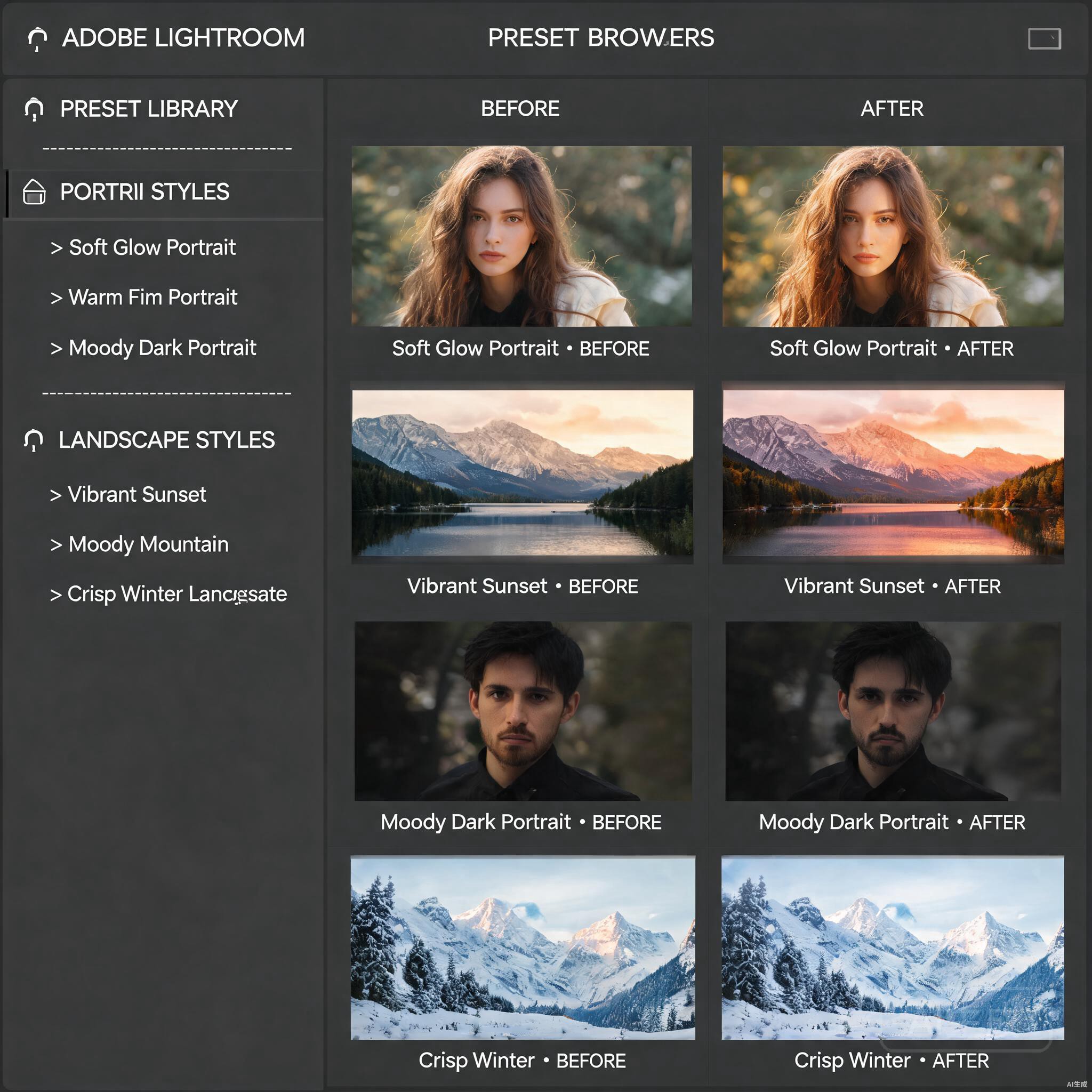Click the Landscape Styles section icon

[34, 440]
